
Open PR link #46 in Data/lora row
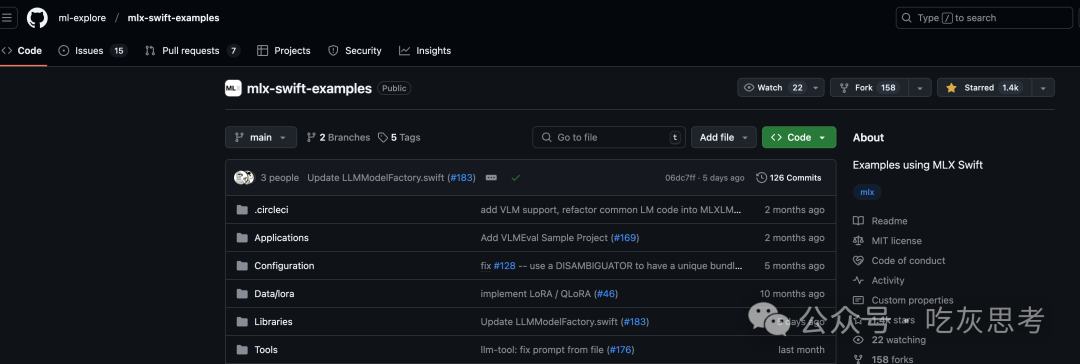[x=606, y=294]
